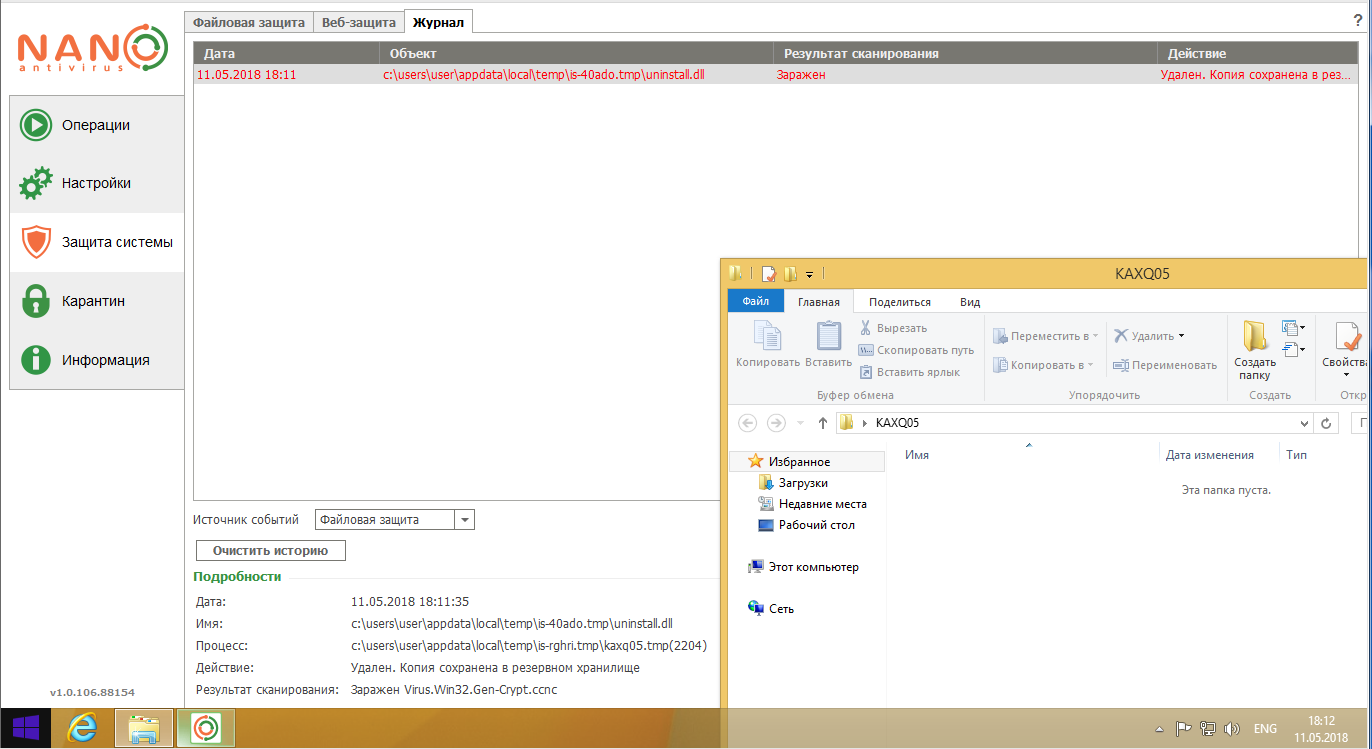
Task: Click Переименовать in the ribbon
Action: [x=1164, y=365]
